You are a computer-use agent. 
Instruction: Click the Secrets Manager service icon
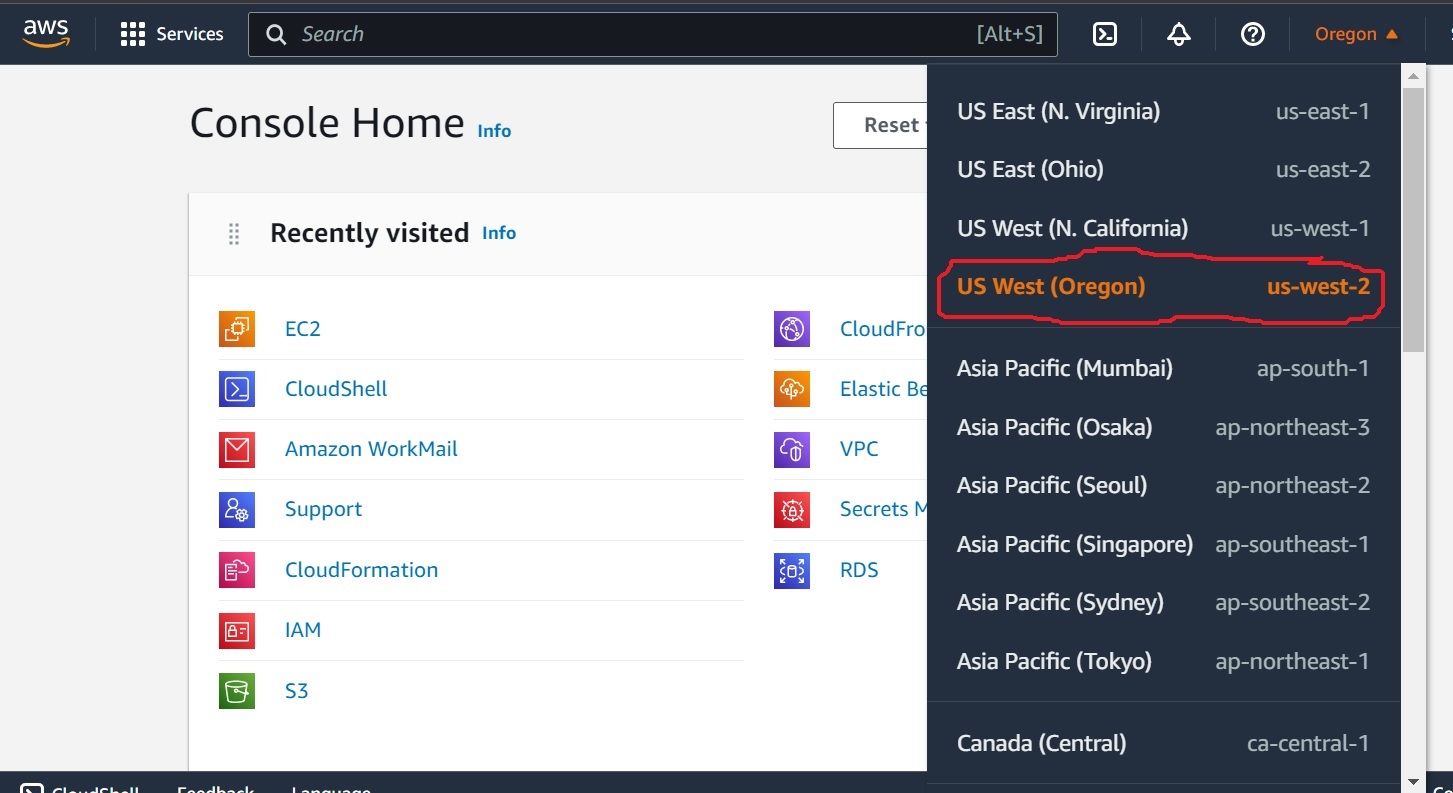click(x=792, y=510)
